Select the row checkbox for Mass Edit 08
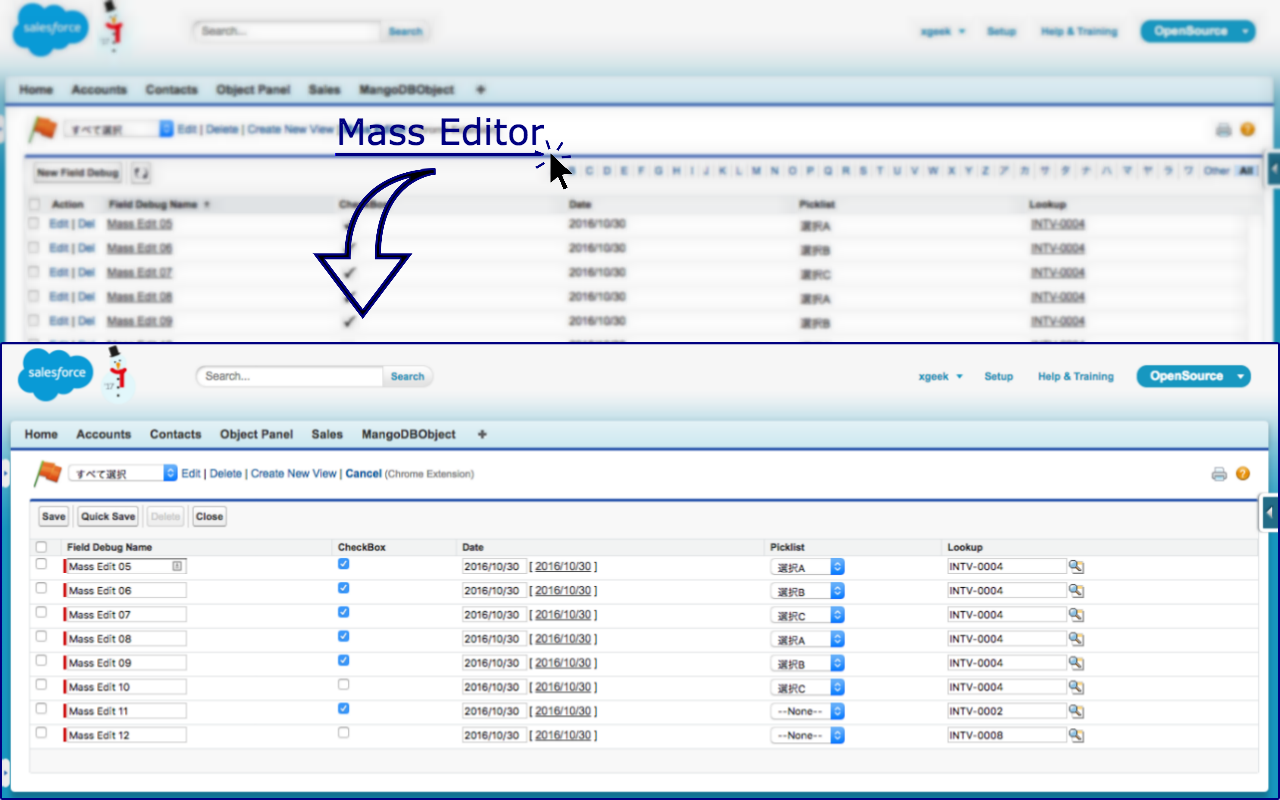The height and width of the screenshot is (800, 1280). click(41, 636)
